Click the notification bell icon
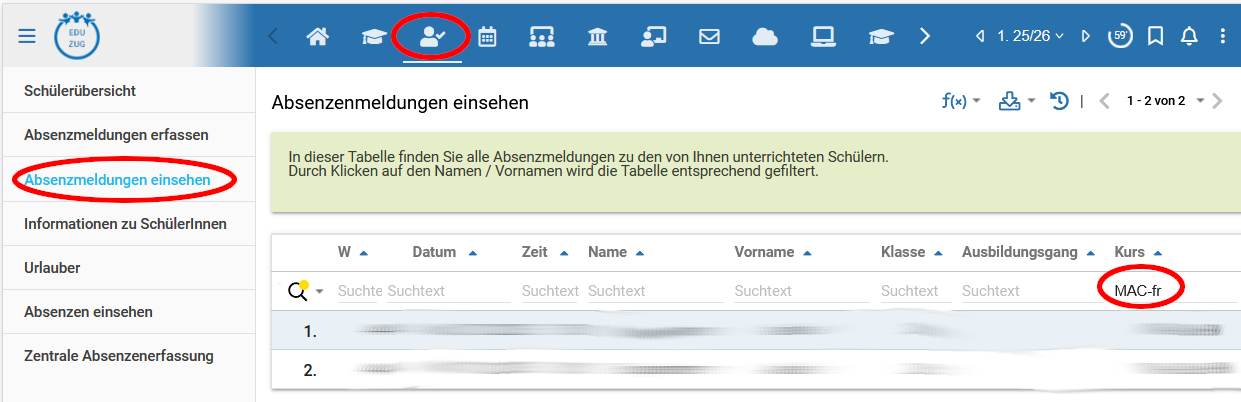 coord(1189,37)
